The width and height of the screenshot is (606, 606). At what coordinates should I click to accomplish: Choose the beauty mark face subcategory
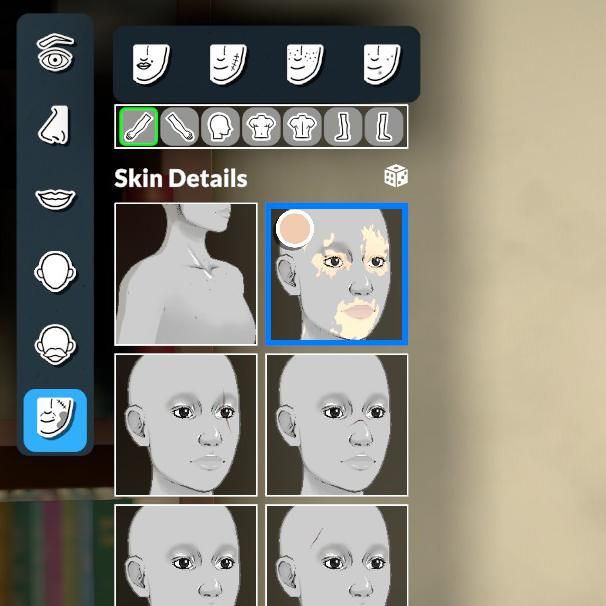(151, 64)
